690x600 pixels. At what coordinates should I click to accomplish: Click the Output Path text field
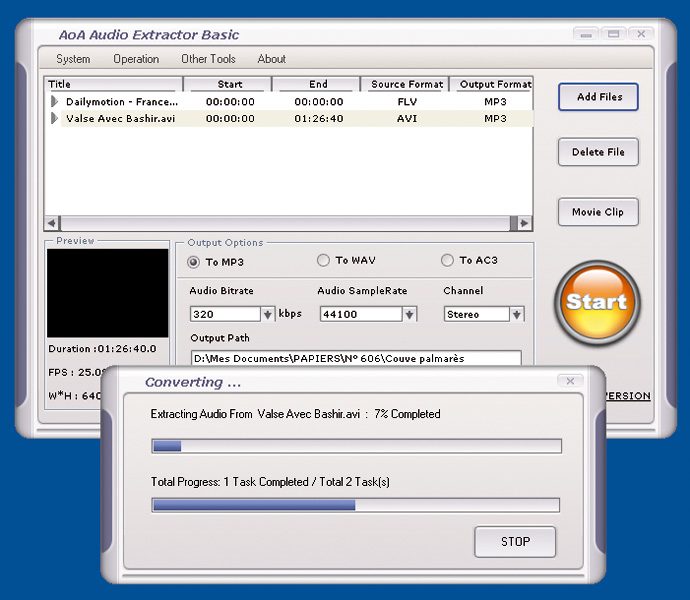[x=355, y=358]
